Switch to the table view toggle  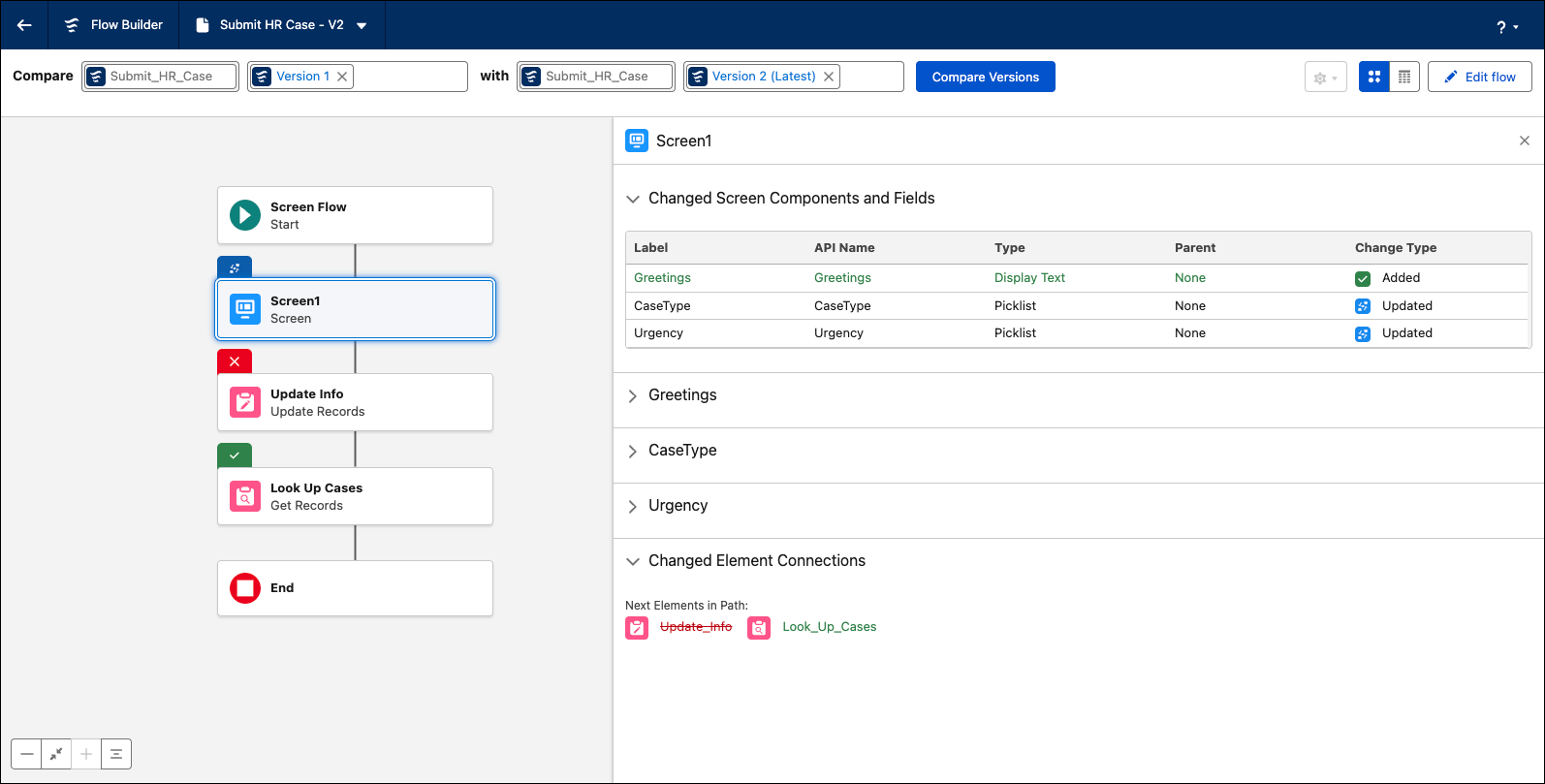point(1404,77)
